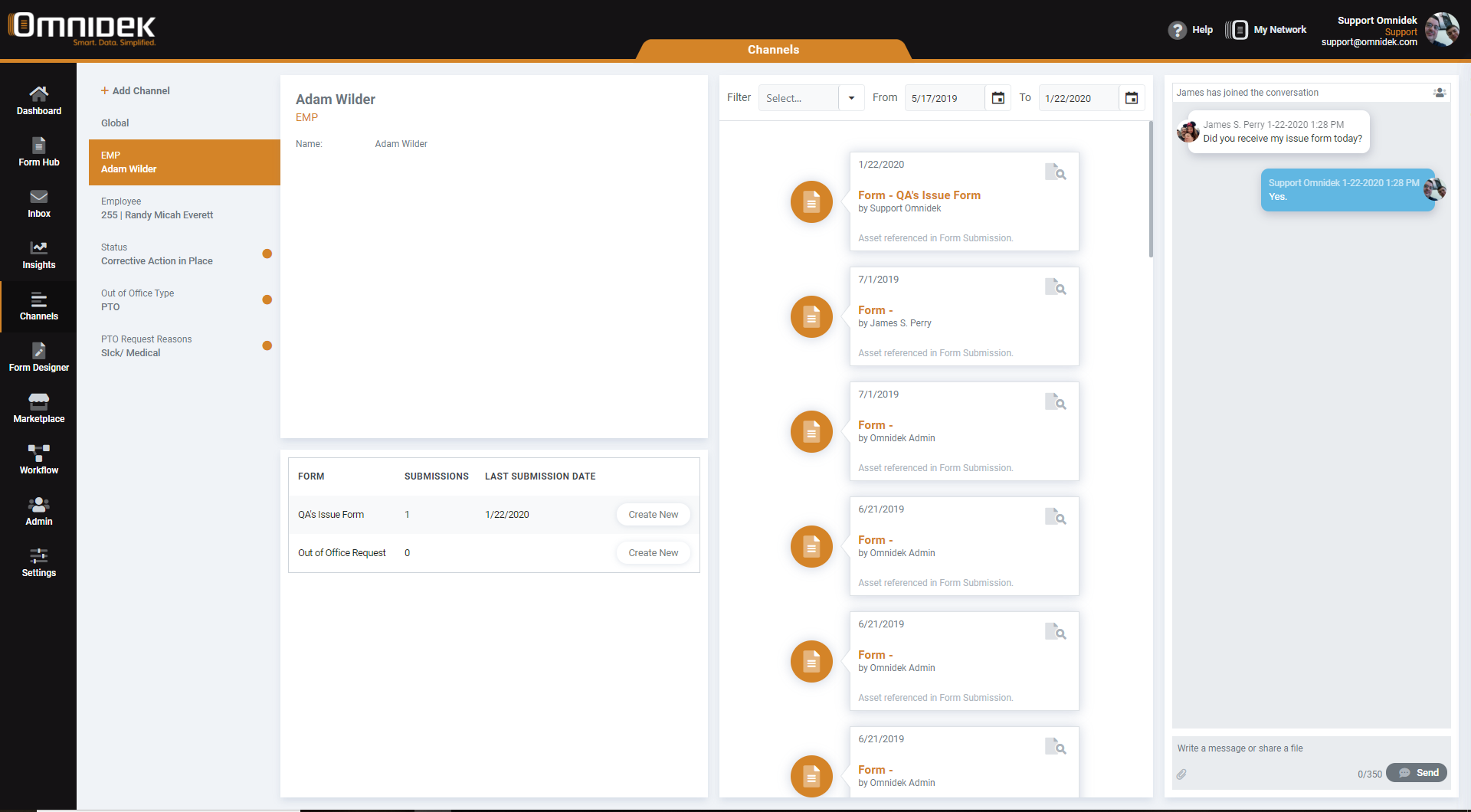The height and width of the screenshot is (812, 1471).
Task: Click the form icon beside James S. Perry entry
Action: (811, 316)
